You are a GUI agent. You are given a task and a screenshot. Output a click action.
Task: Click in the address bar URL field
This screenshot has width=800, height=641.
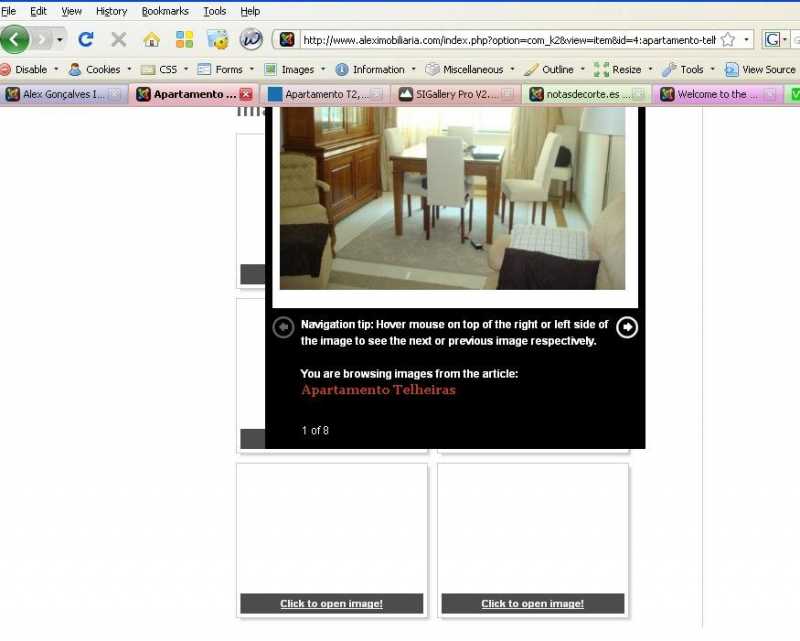(x=509, y=40)
